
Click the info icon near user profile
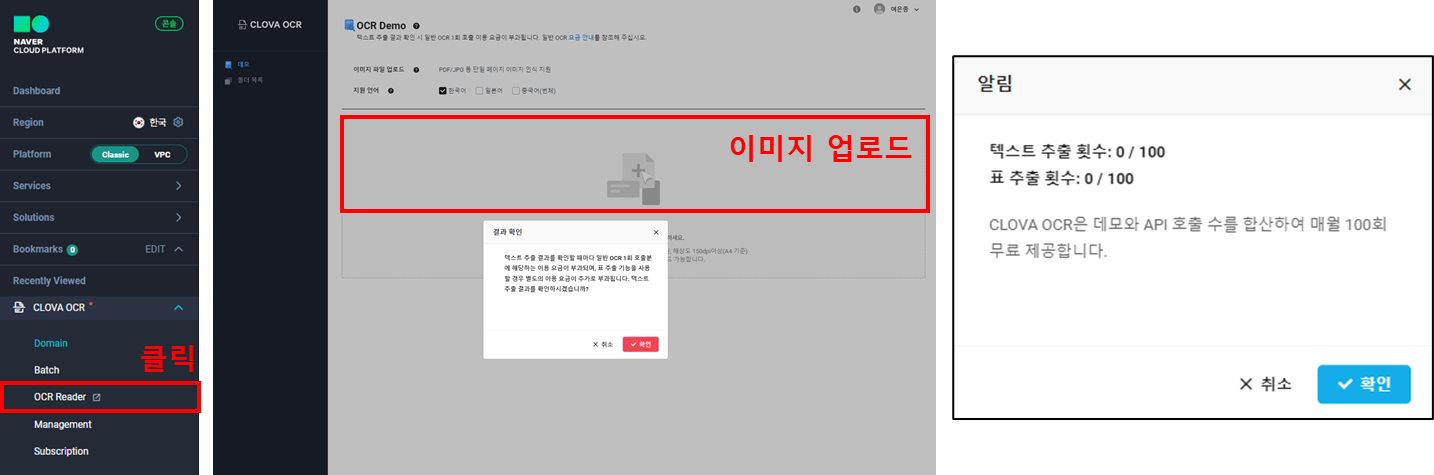857,9
